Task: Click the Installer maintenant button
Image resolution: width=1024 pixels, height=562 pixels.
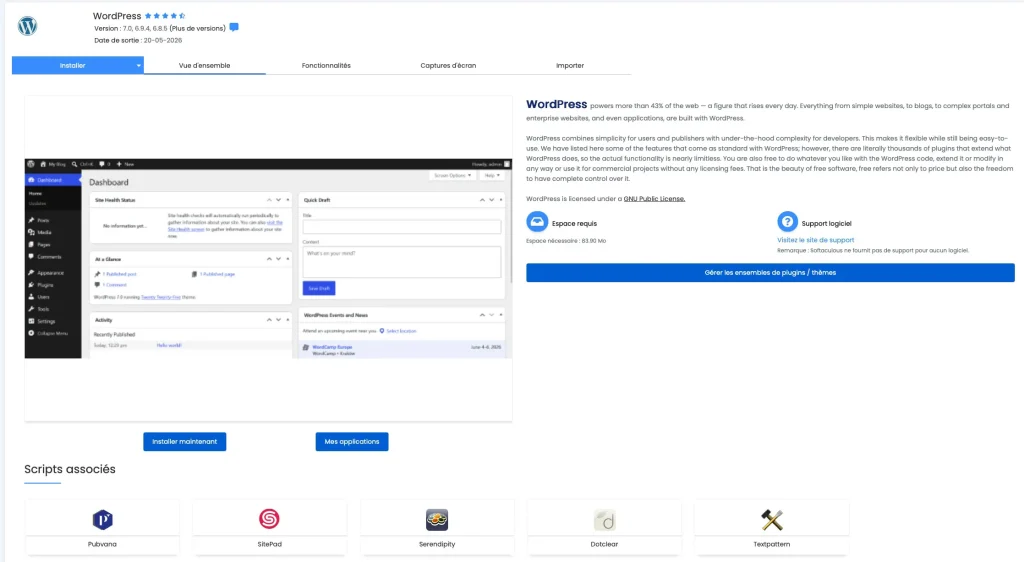Action: tap(185, 442)
